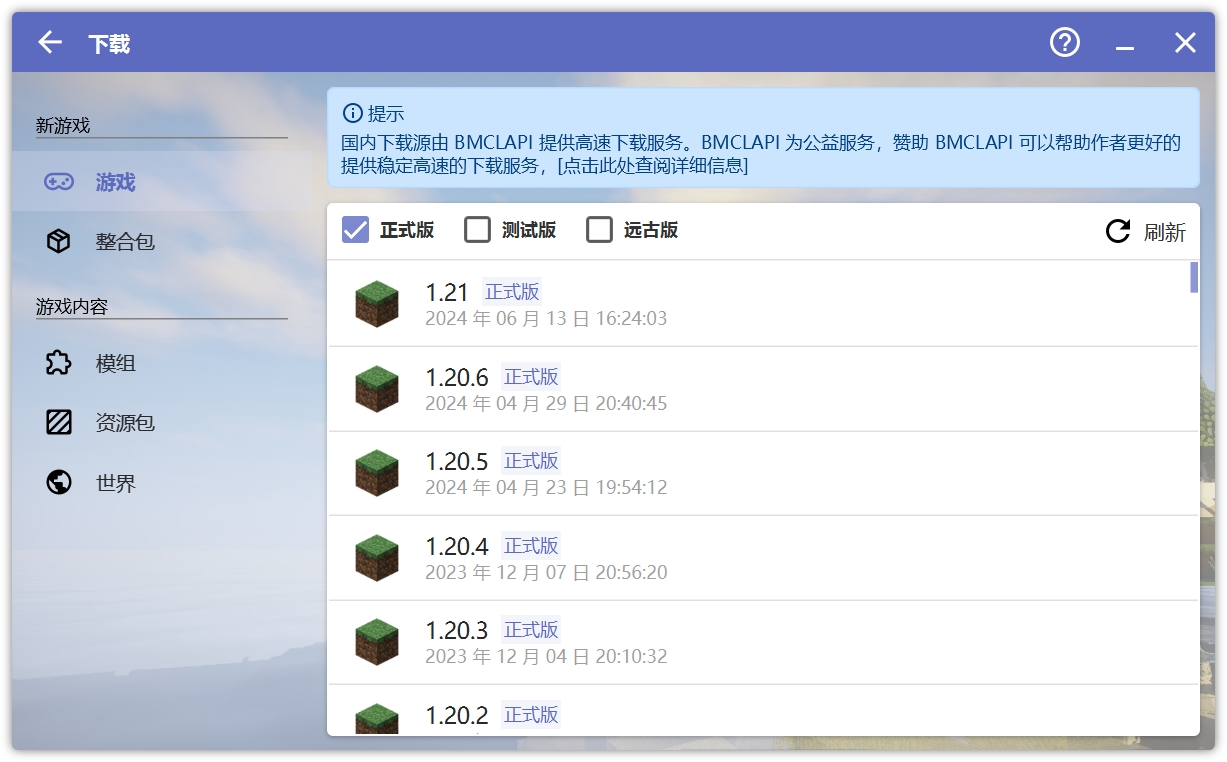
Task: Select version 1.20.4 text
Action: (x=457, y=546)
